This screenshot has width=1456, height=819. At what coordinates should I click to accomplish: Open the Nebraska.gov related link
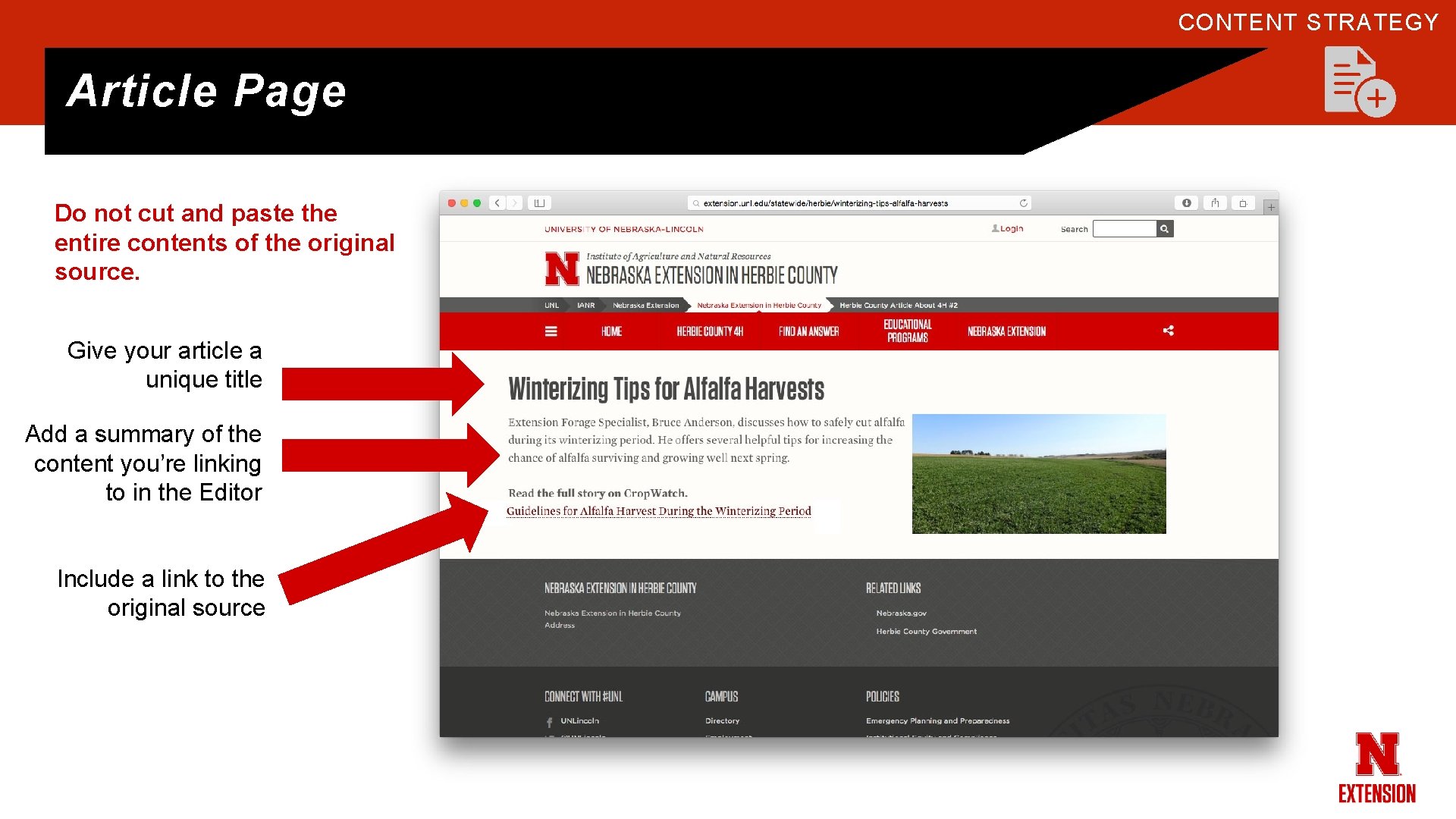click(901, 613)
